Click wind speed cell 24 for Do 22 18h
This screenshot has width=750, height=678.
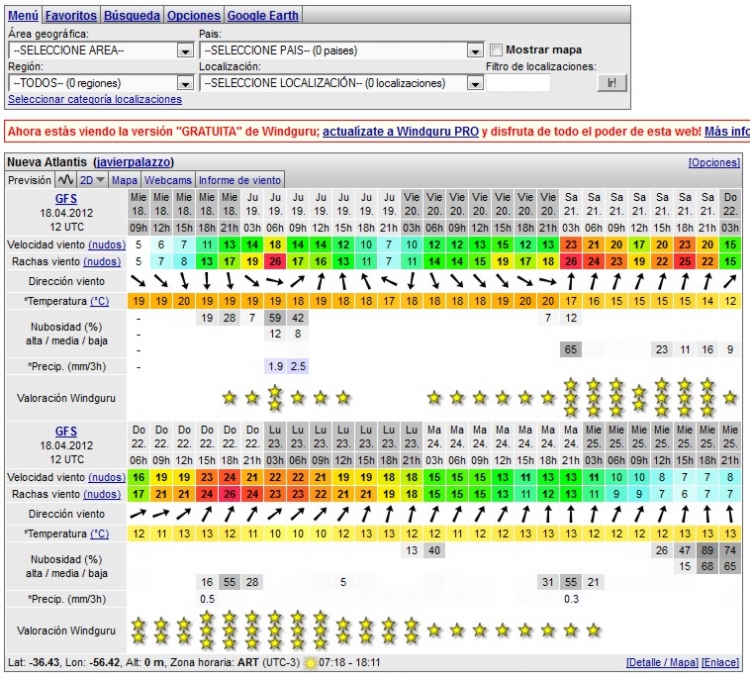tap(230, 478)
